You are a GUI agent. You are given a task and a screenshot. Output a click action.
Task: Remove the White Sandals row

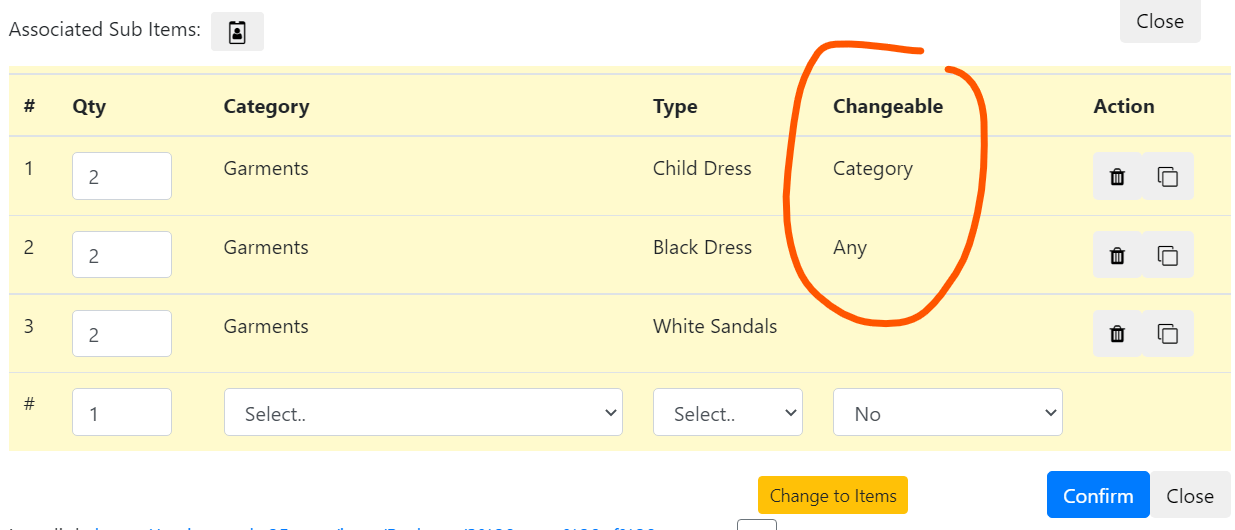click(1118, 334)
